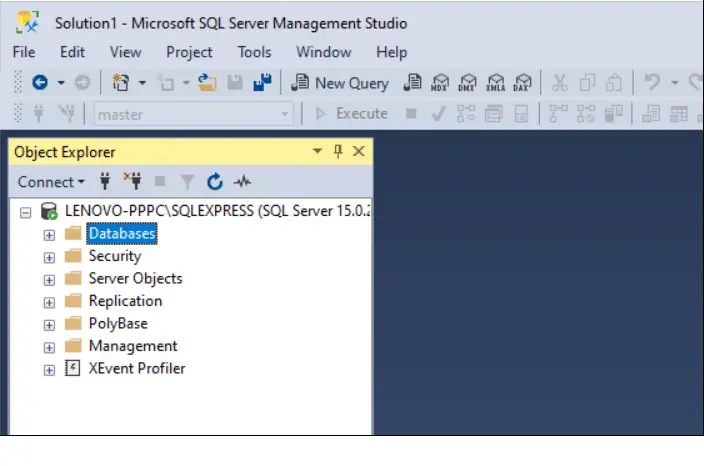Click the Save icon in toolbar
704x466 pixels.
point(234,83)
